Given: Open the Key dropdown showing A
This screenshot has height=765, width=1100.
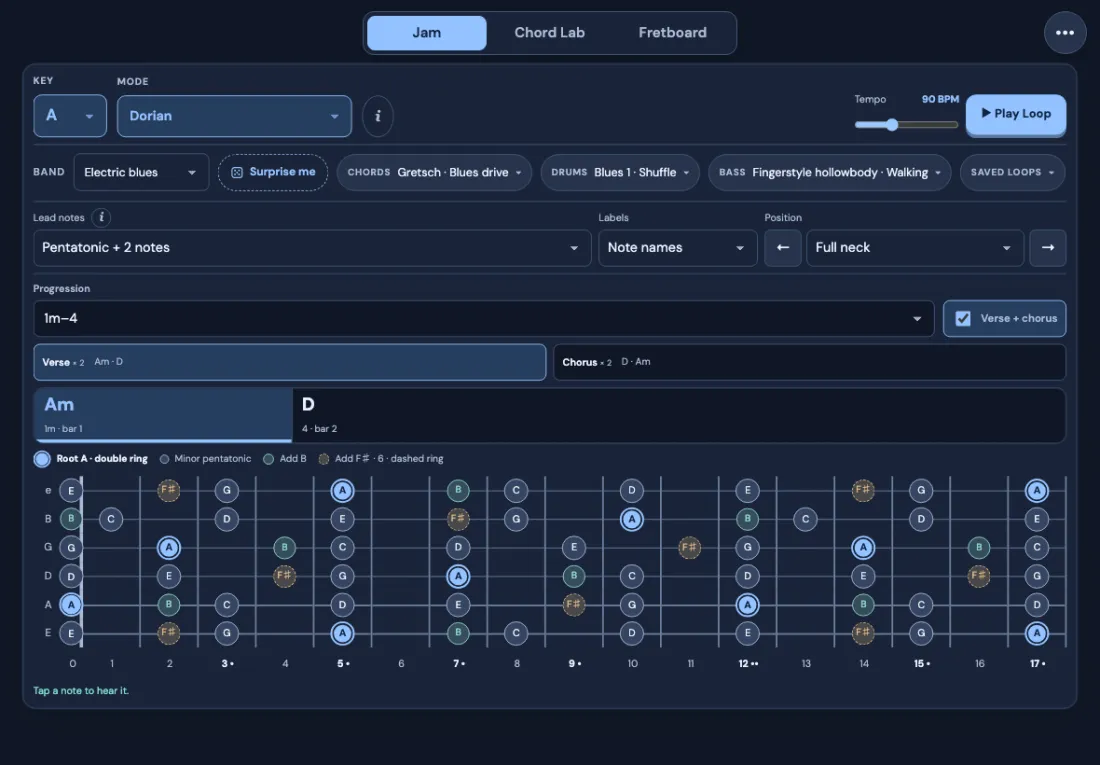Looking at the screenshot, I should click(x=70, y=116).
